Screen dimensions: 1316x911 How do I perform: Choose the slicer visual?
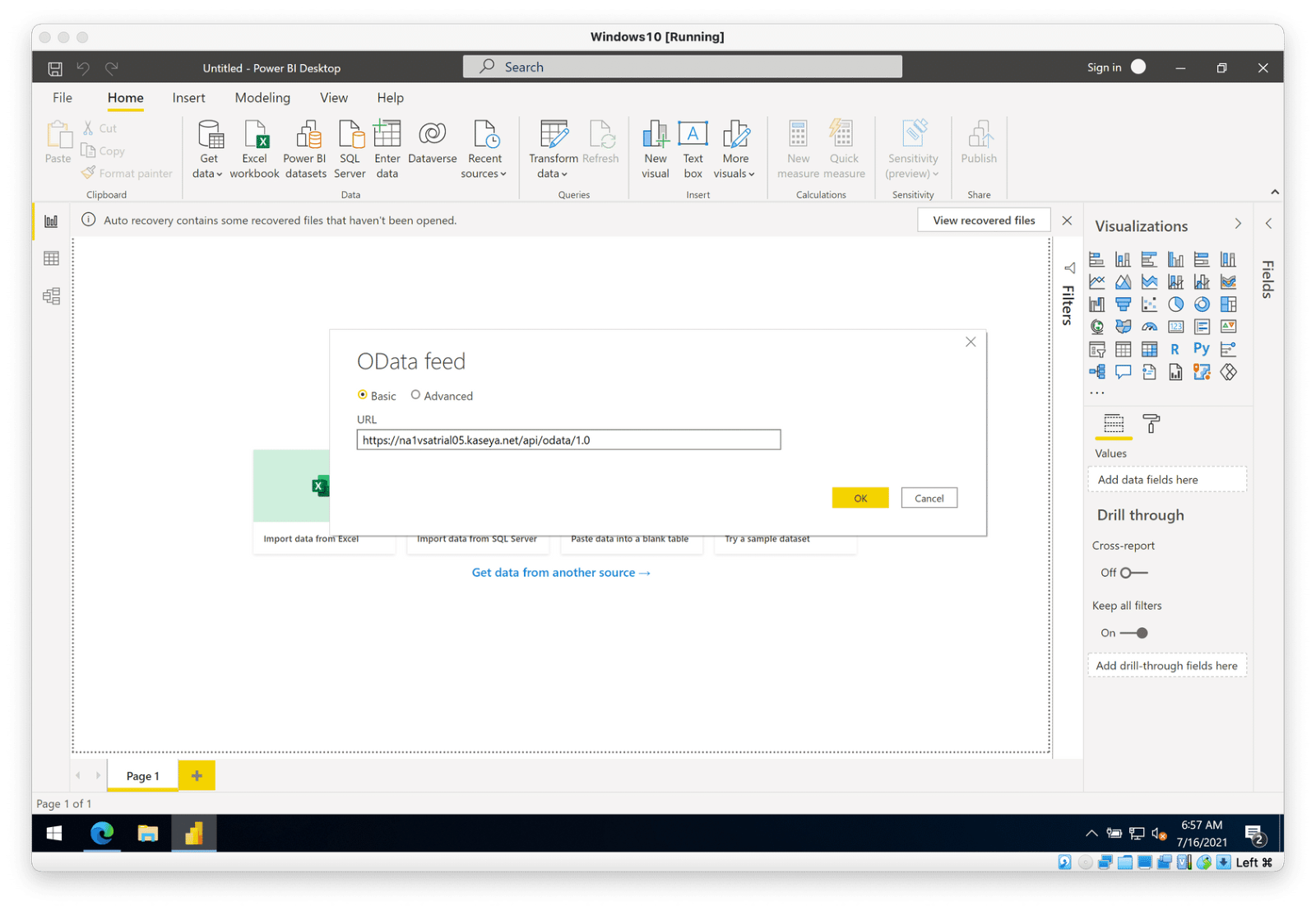click(x=1096, y=350)
